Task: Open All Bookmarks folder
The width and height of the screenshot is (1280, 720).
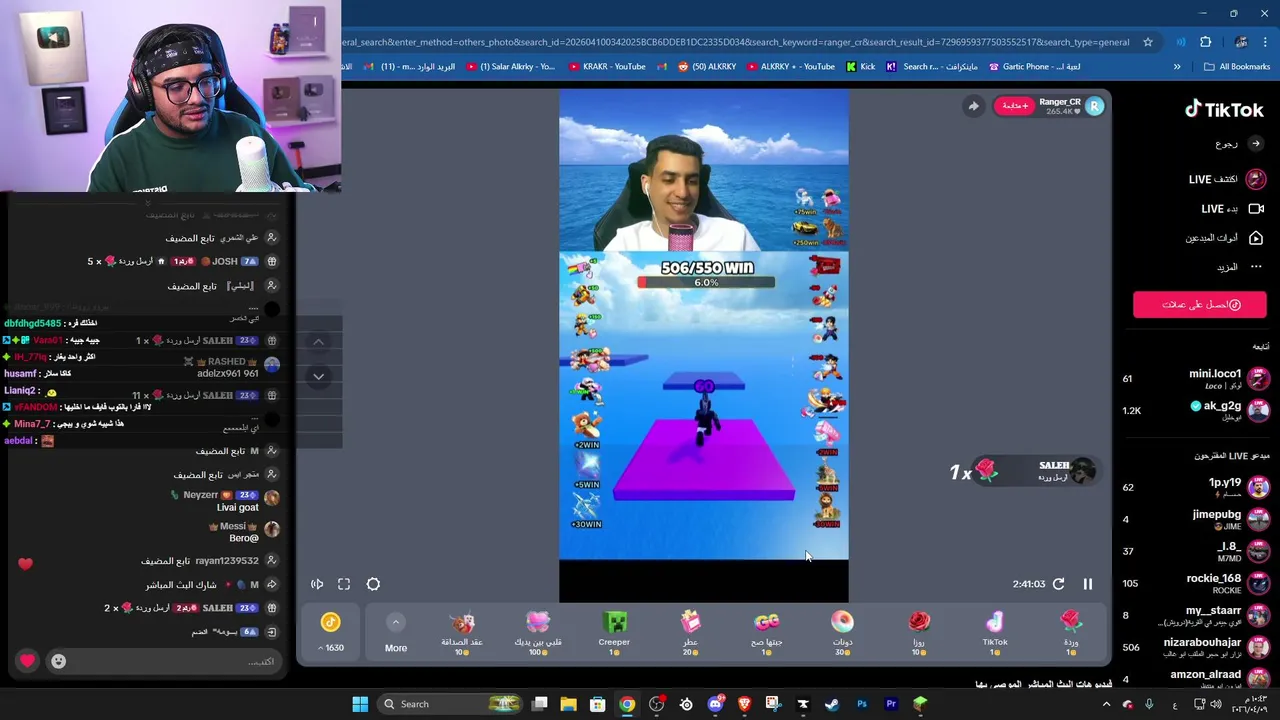Action: (x=1237, y=67)
